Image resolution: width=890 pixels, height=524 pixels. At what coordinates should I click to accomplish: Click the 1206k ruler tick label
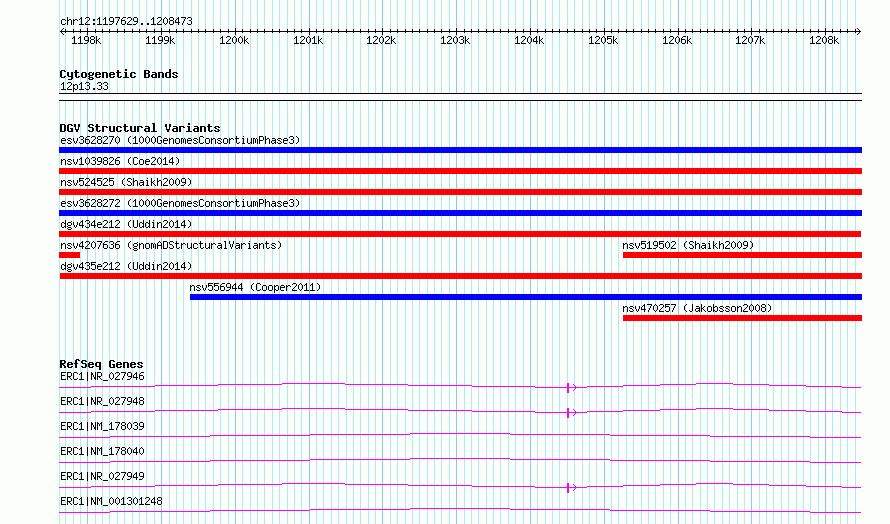pyautogui.click(x=677, y=40)
